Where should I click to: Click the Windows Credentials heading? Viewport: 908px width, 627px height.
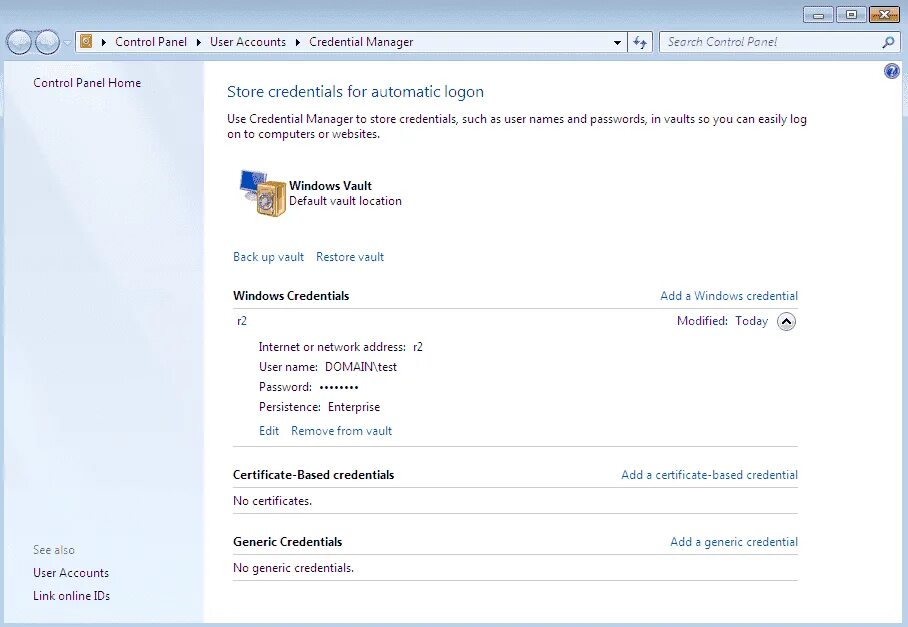[x=291, y=296]
